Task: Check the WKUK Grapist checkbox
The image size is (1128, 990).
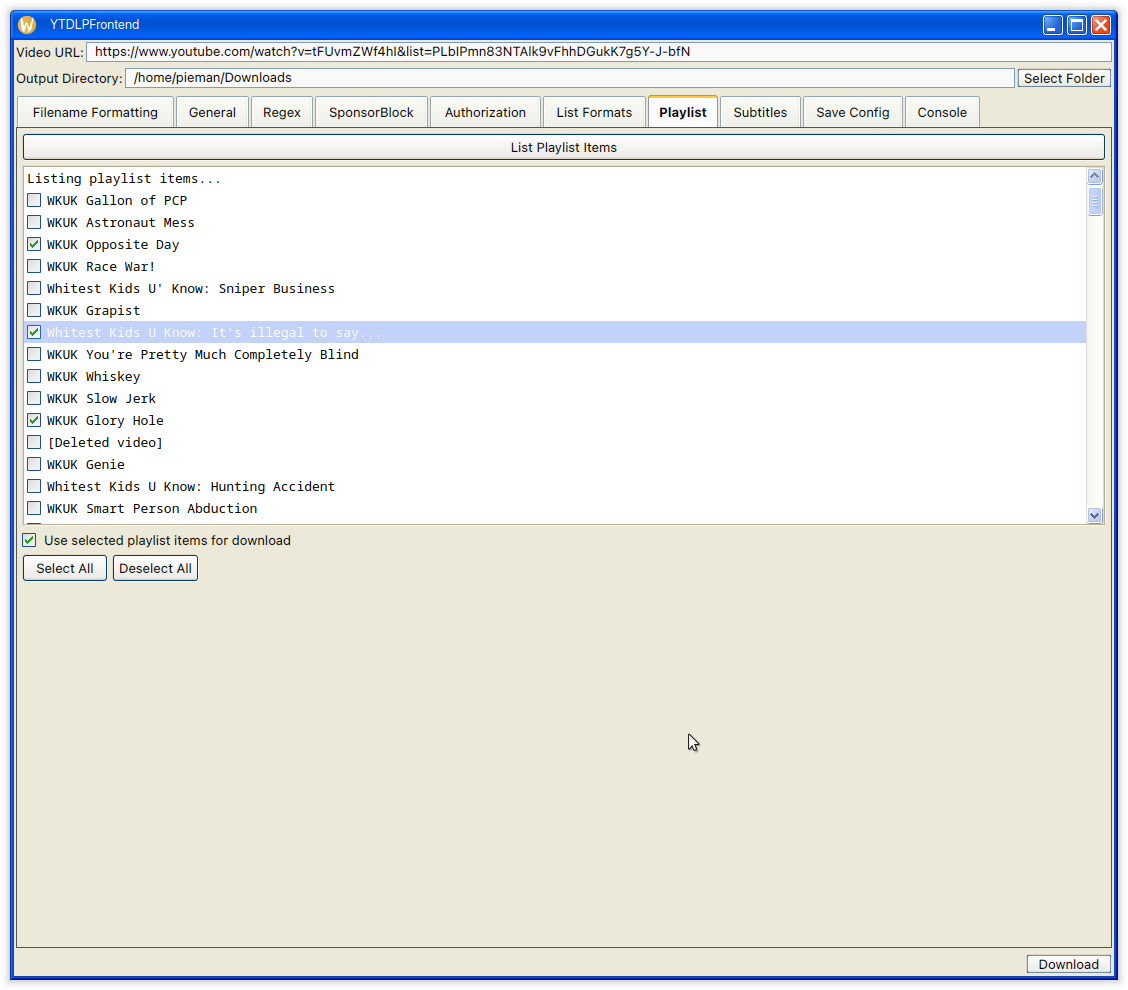Action: [x=34, y=310]
